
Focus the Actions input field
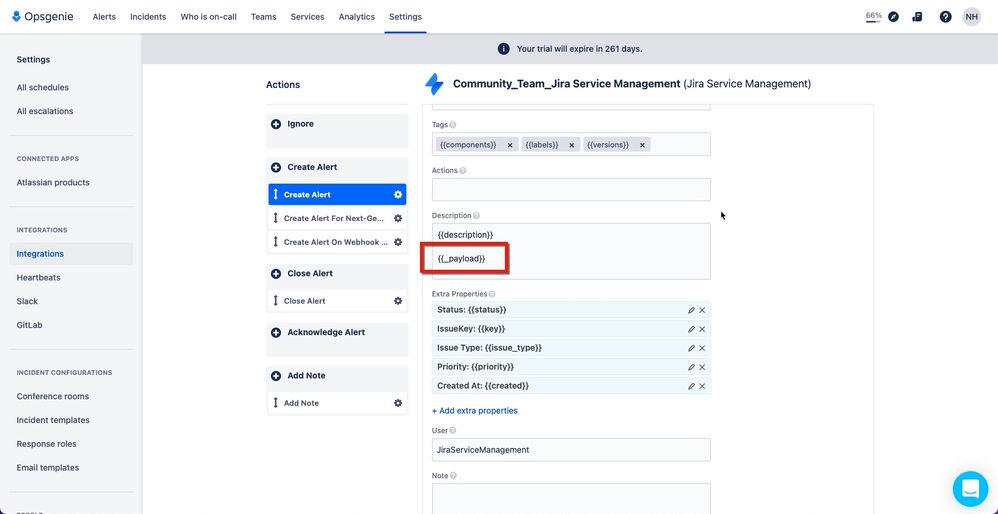pos(571,190)
